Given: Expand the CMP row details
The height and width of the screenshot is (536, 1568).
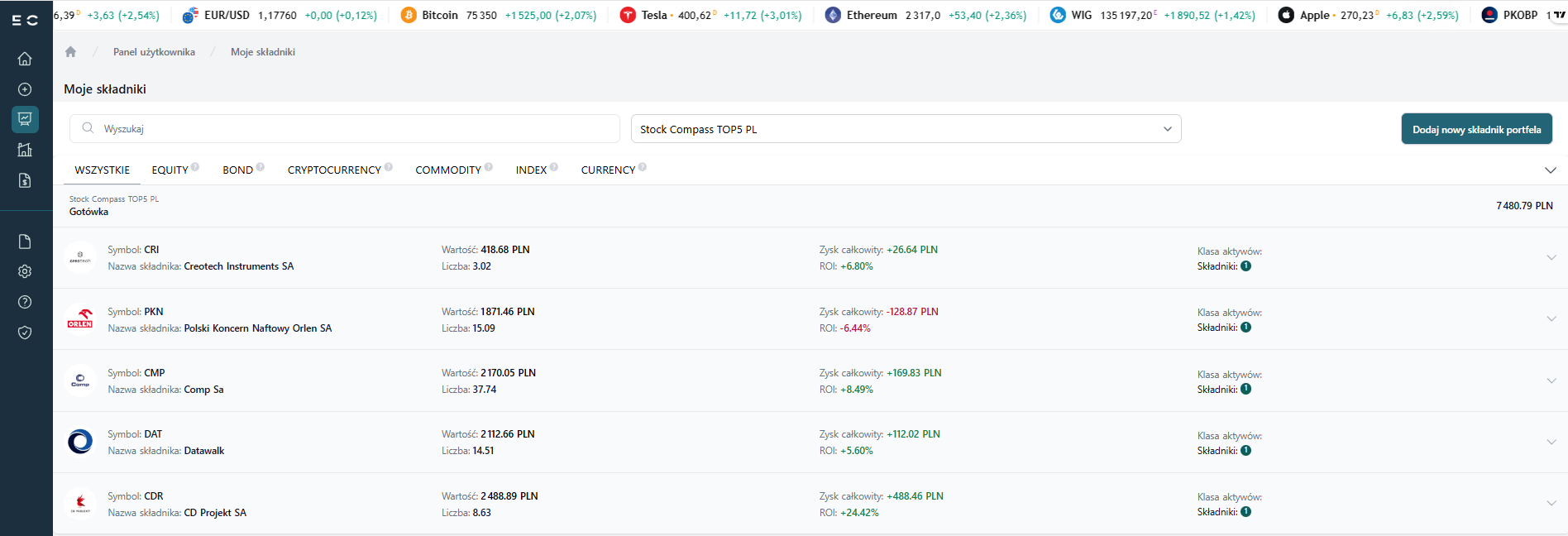Looking at the screenshot, I should 1551,380.
